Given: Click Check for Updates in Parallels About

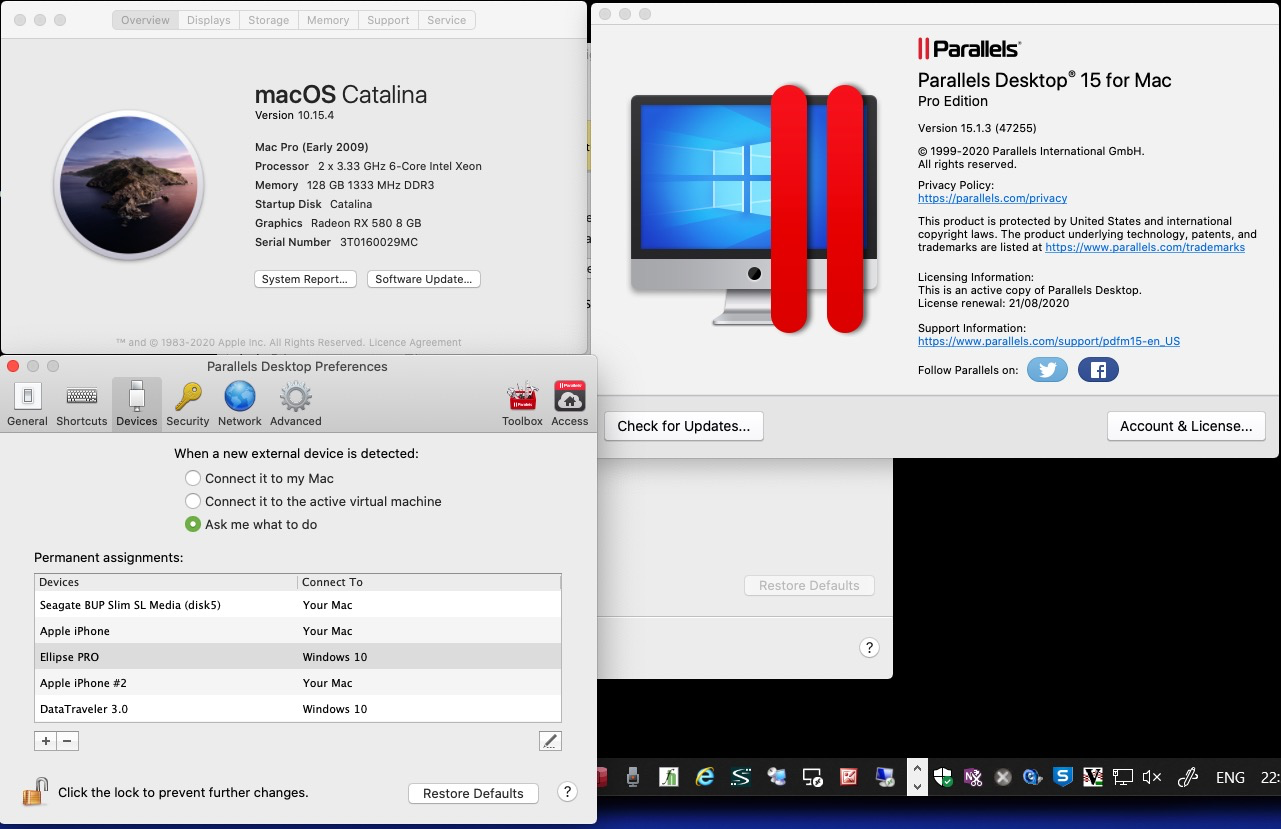Looking at the screenshot, I should [x=684, y=426].
